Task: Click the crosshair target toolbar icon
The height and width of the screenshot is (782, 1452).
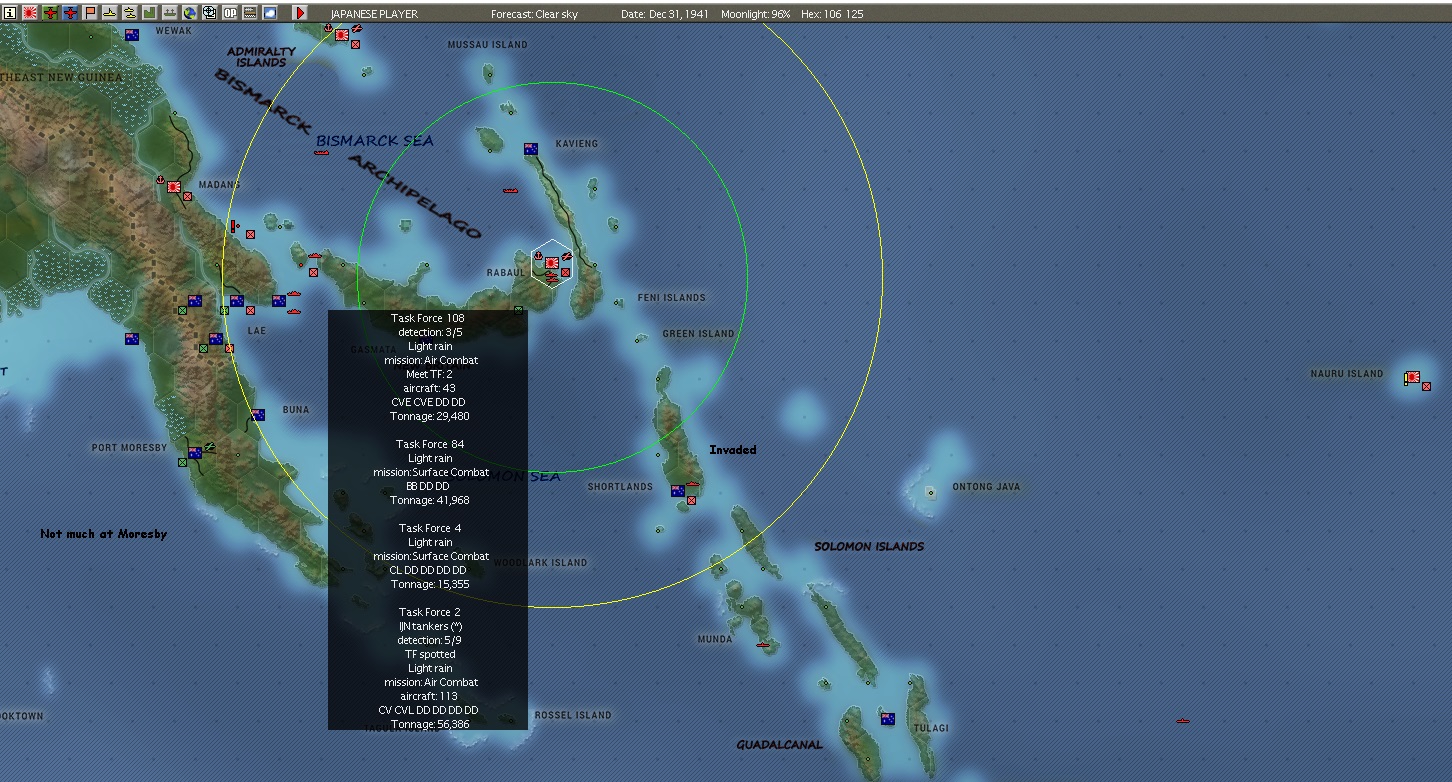Action: point(210,13)
